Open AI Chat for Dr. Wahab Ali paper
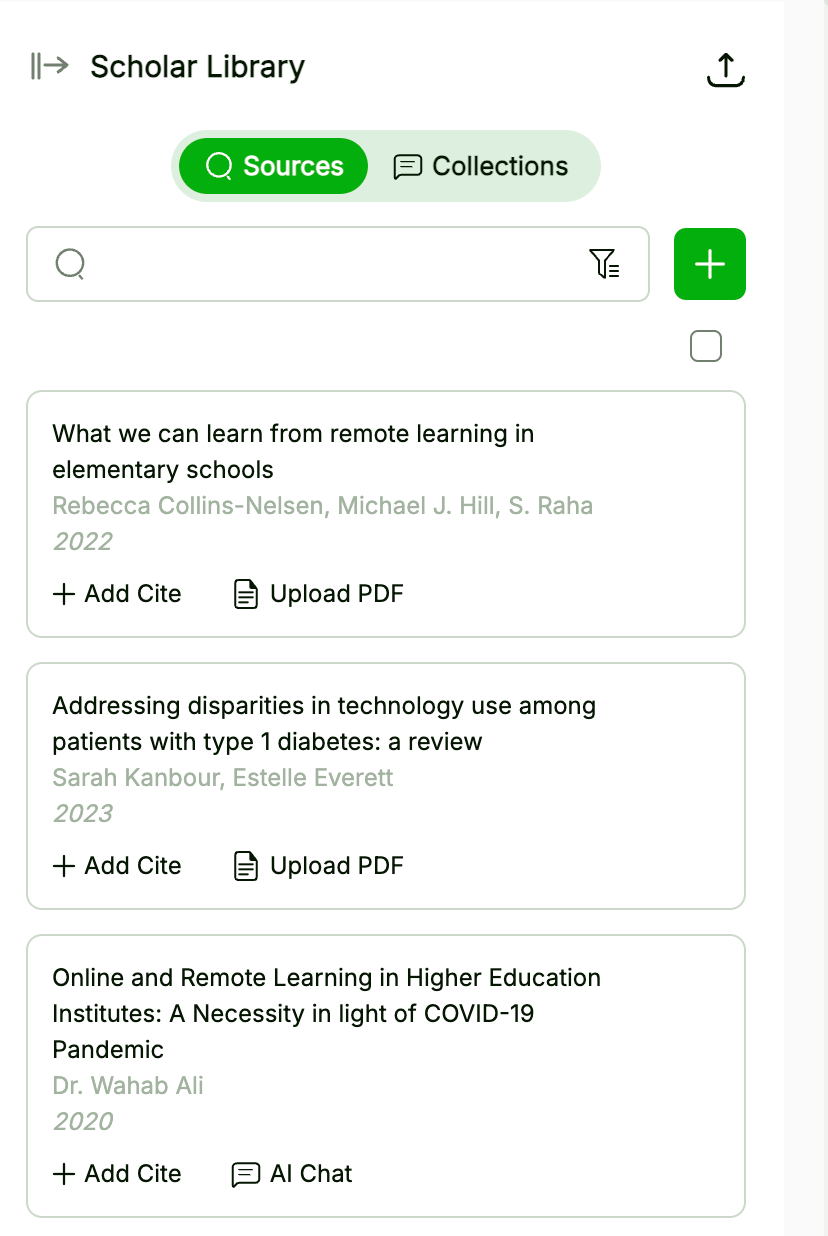The width and height of the screenshot is (828, 1236). point(292,1174)
